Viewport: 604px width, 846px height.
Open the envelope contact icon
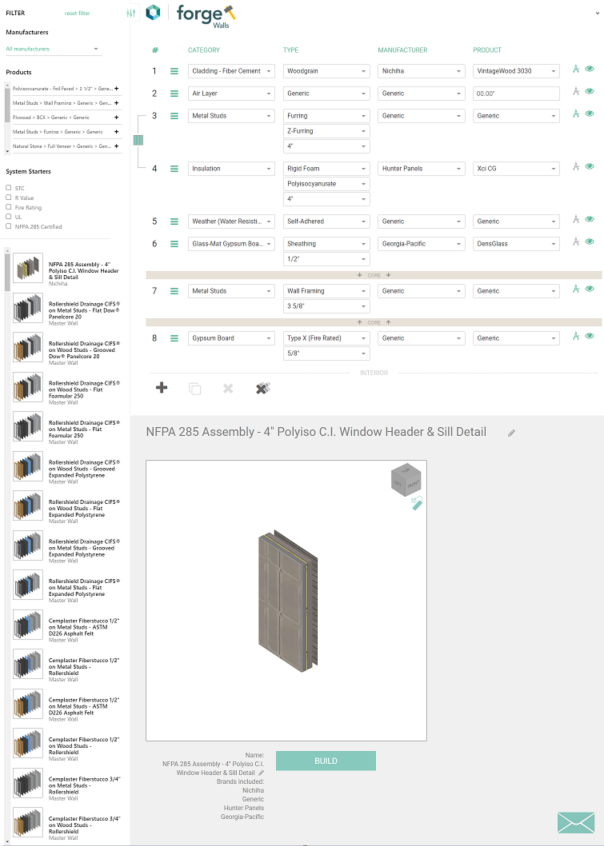coord(576,823)
